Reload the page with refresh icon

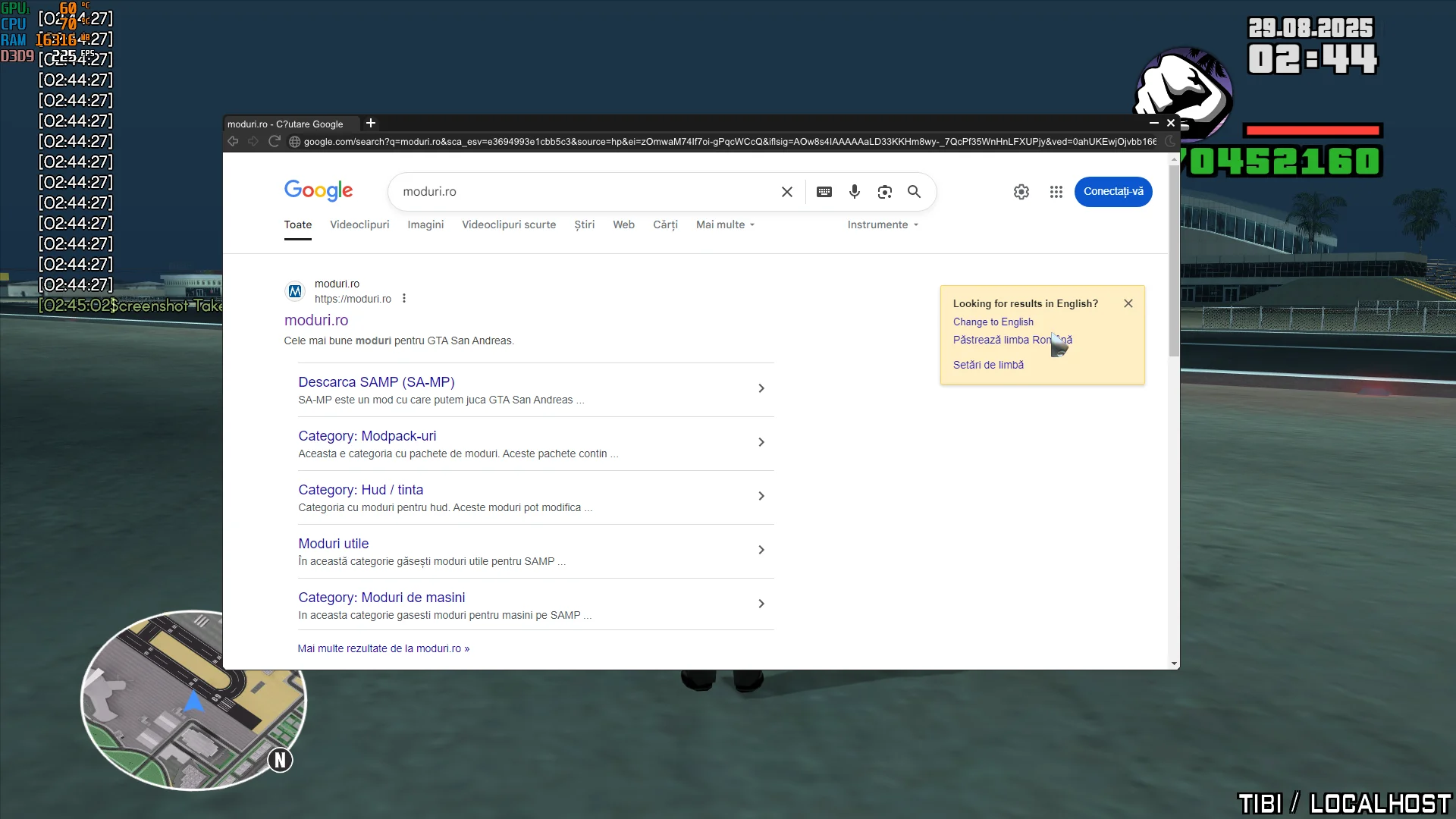click(x=275, y=141)
